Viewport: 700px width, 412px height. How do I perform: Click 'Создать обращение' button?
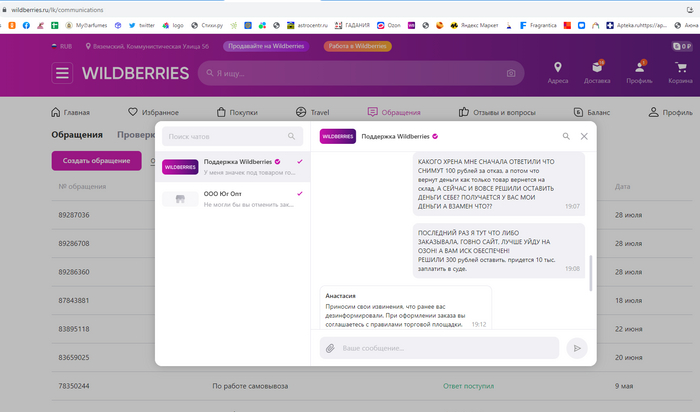96,161
